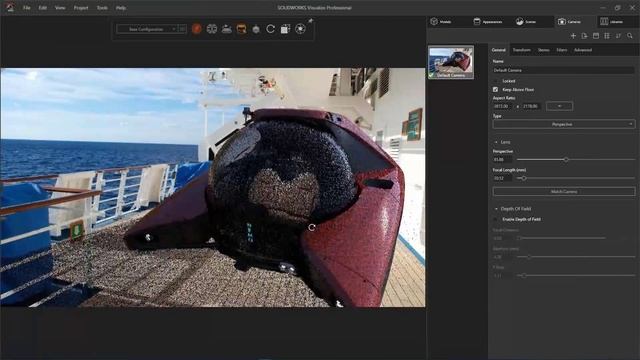
Task: Click the import file icon in Cameras panel
Action: coord(584,36)
